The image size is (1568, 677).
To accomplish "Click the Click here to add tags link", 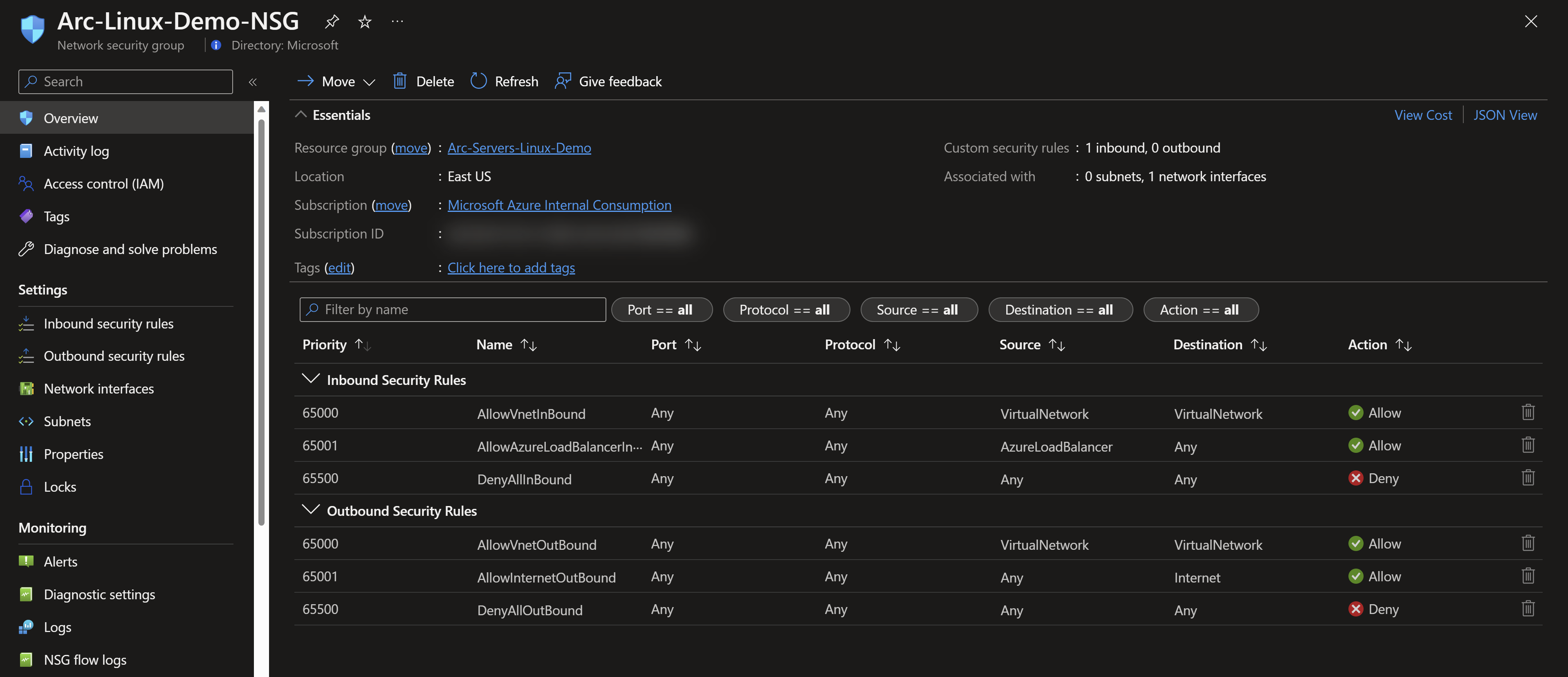I will (511, 268).
